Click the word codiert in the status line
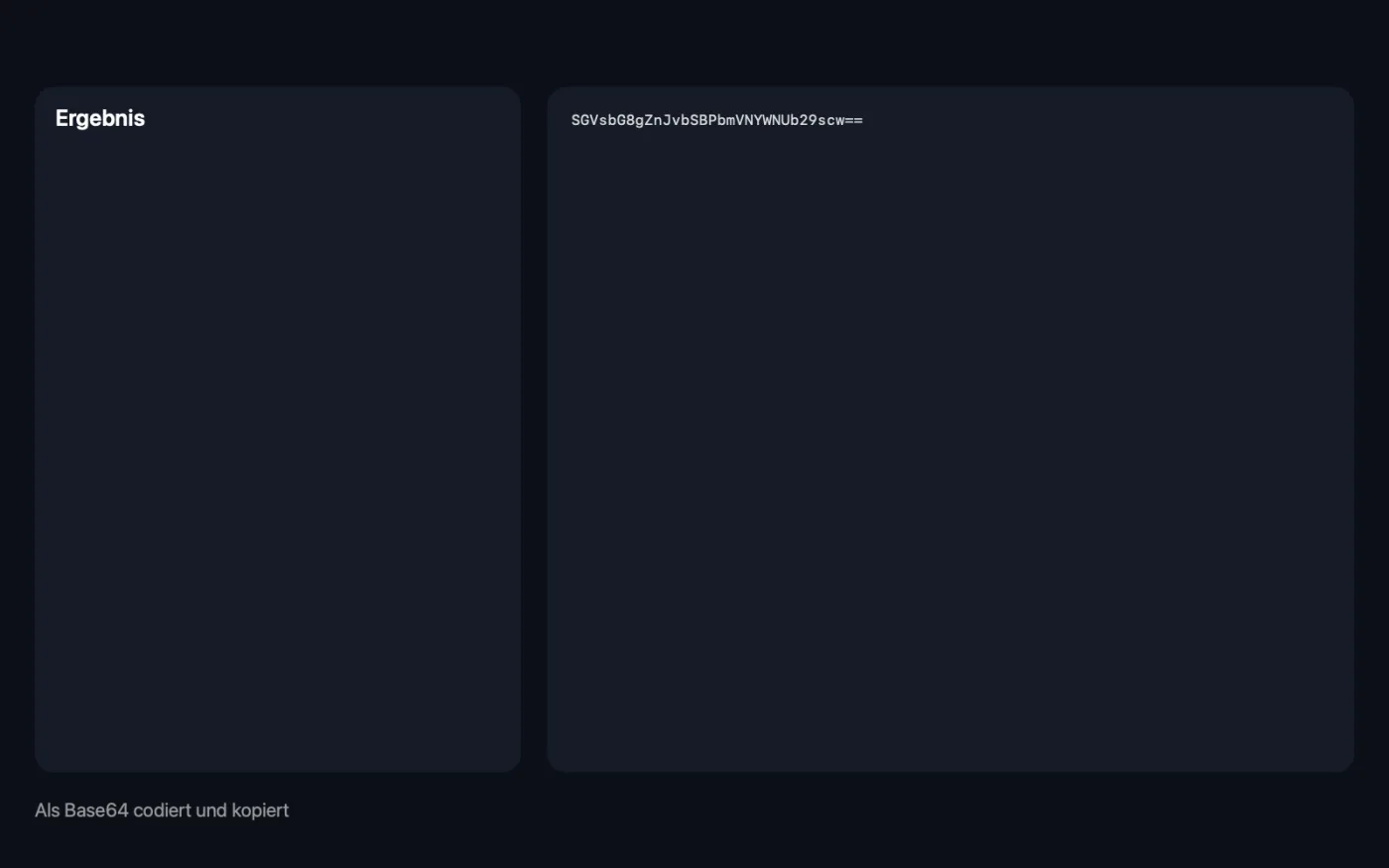The image size is (1389, 868). [162, 810]
